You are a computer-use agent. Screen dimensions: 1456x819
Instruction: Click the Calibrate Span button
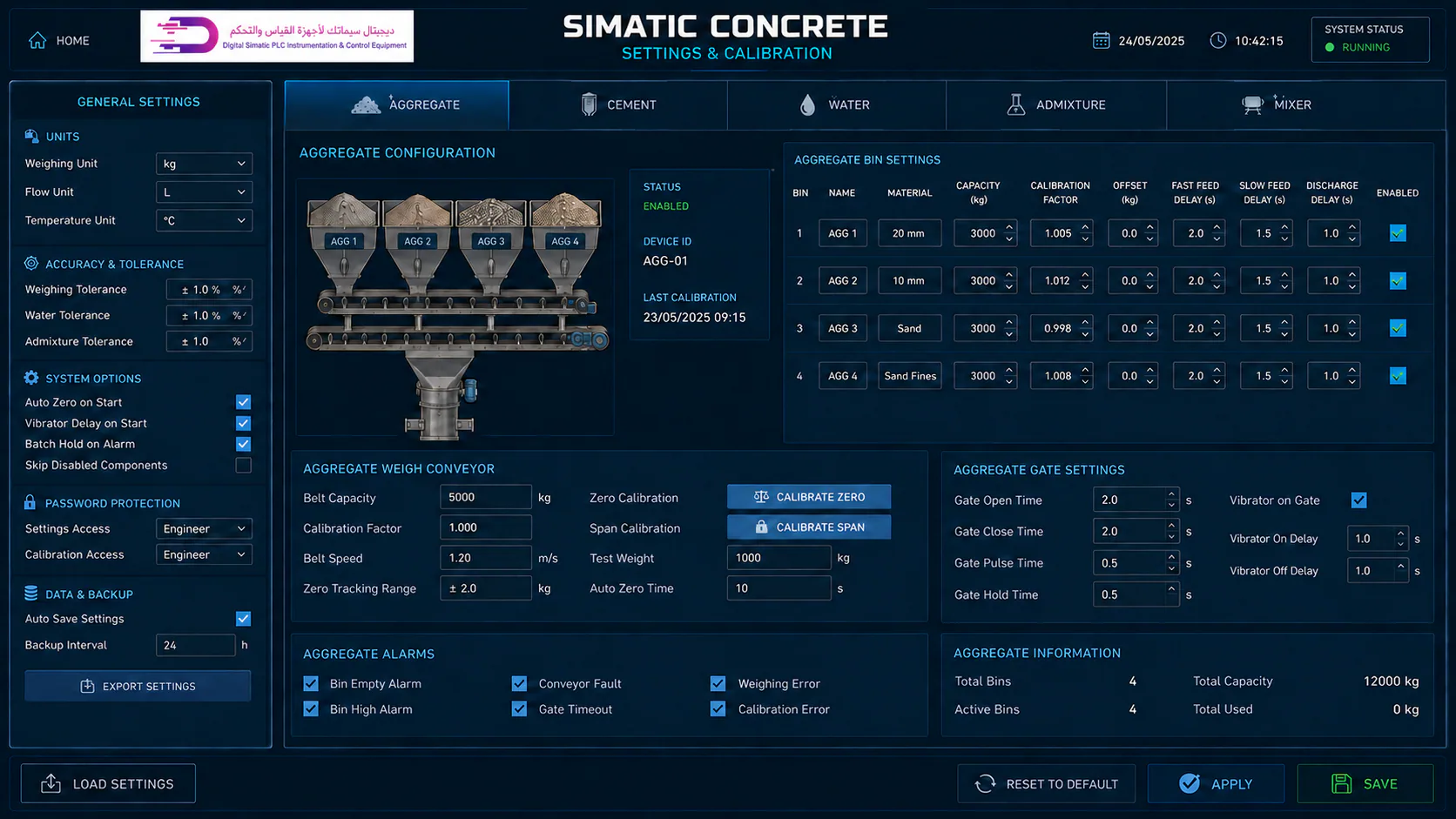809,527
